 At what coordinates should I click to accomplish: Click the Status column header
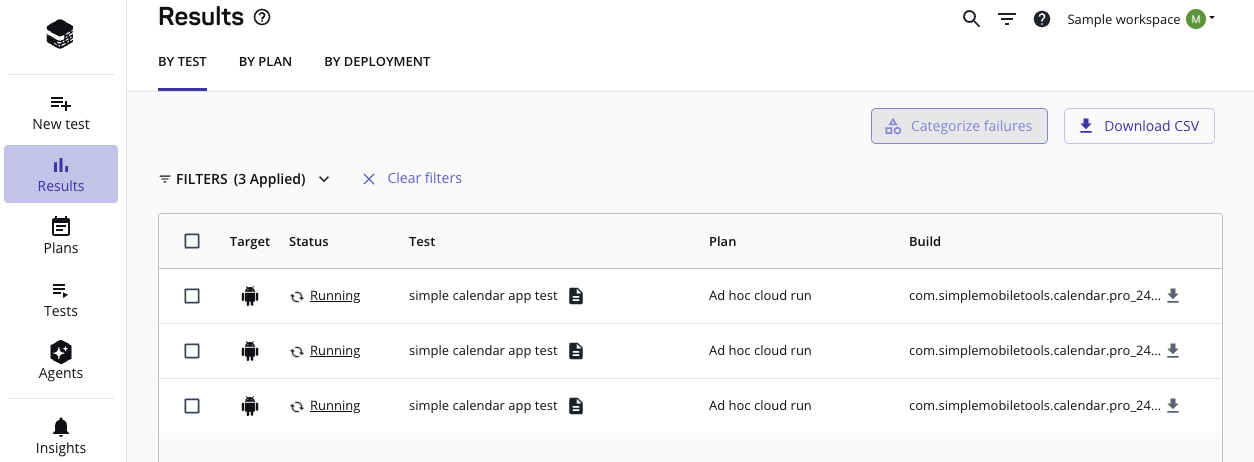309,241
